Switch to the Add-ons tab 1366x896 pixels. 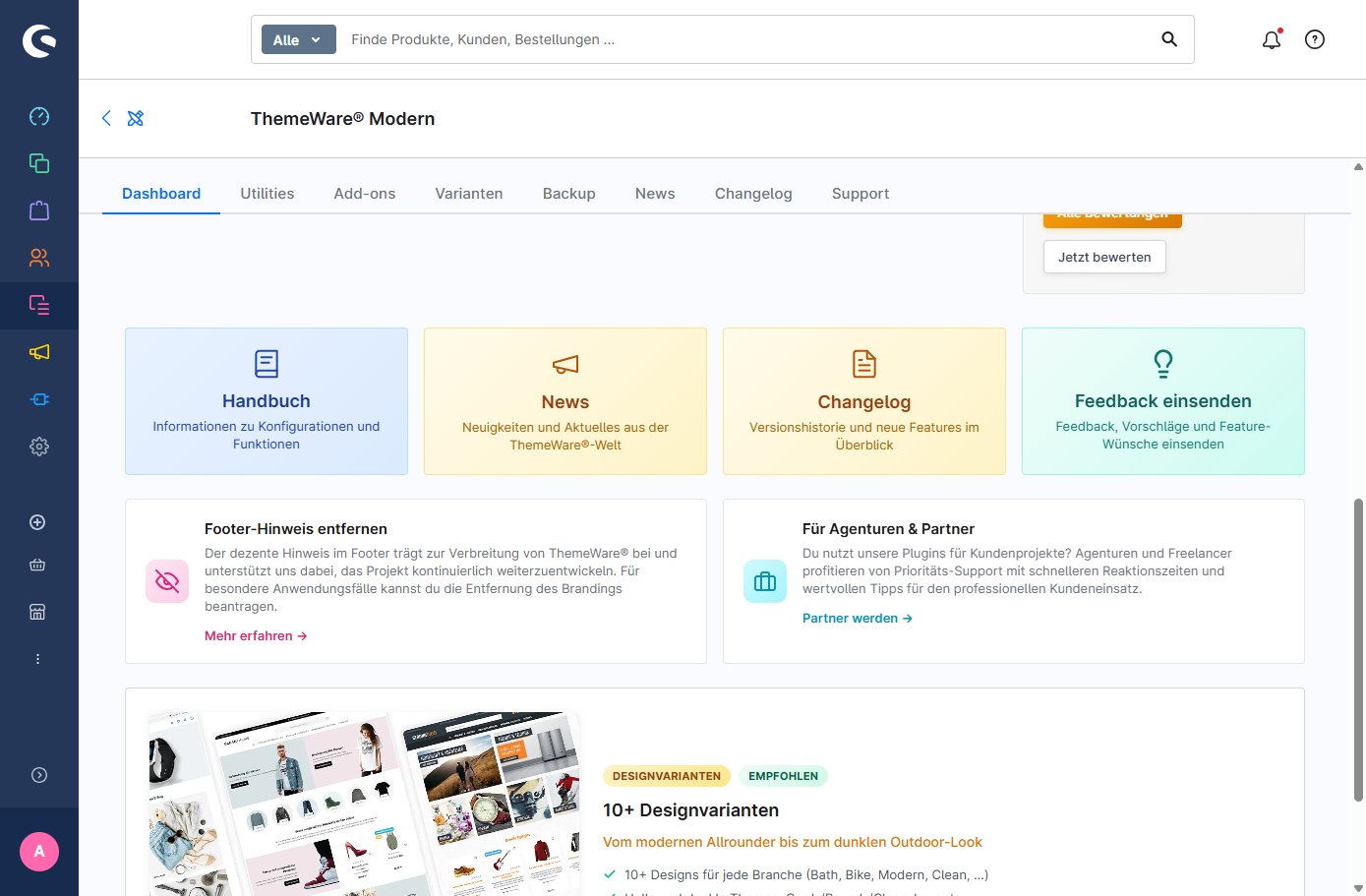pyautogui.click(x=365, y=194)
